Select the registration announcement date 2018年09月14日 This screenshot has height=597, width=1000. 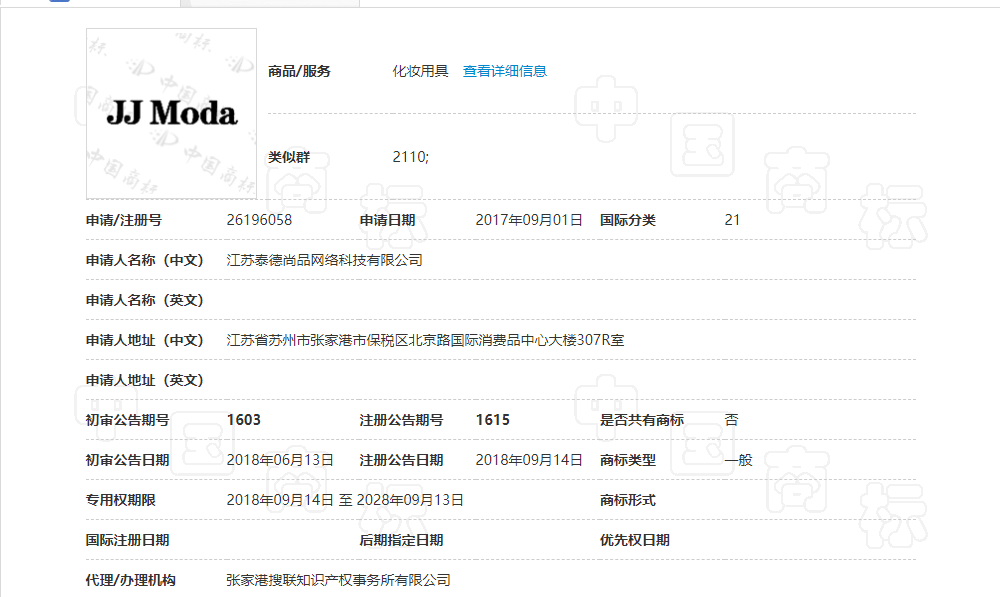529,460
